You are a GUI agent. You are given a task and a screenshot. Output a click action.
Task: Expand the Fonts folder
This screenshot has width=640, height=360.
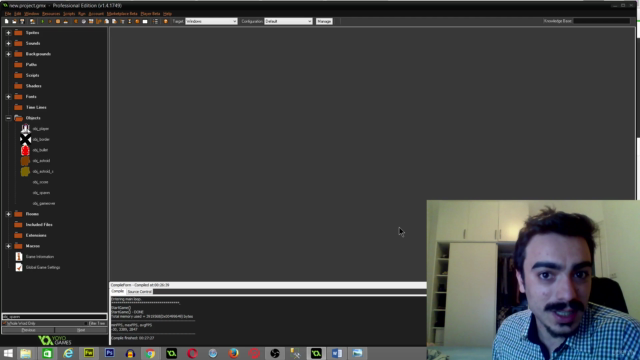point(8,97)
